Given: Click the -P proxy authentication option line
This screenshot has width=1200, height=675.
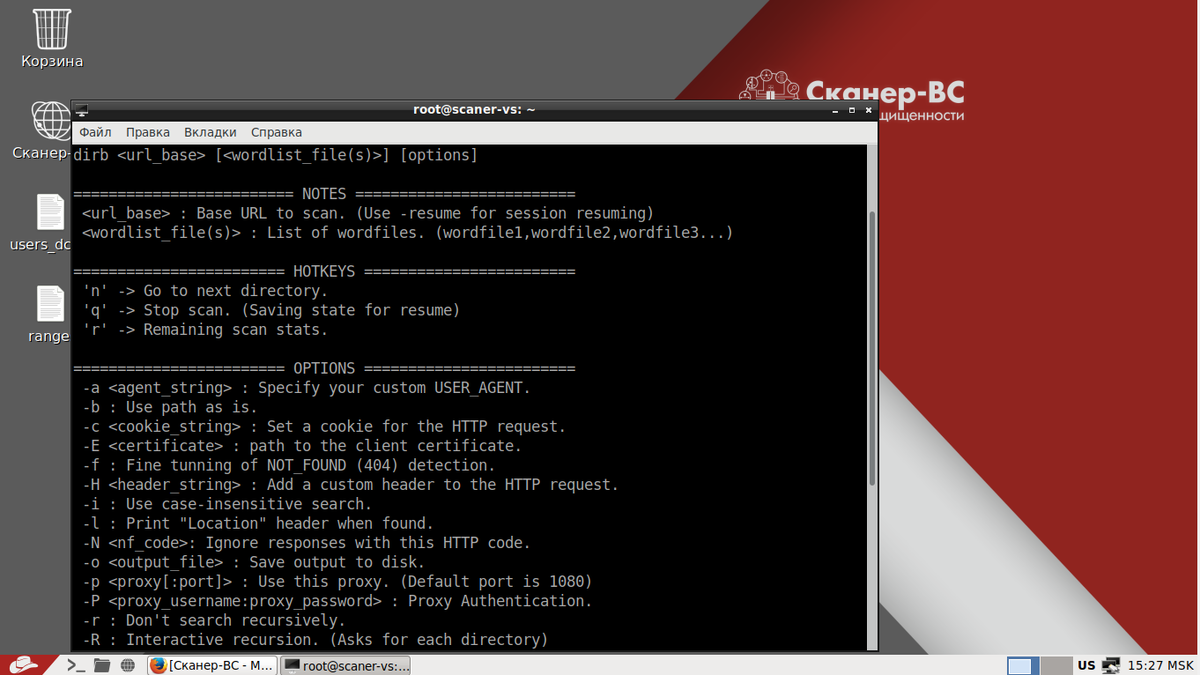Looking at the screenshot, I should [x=338, y=601].
